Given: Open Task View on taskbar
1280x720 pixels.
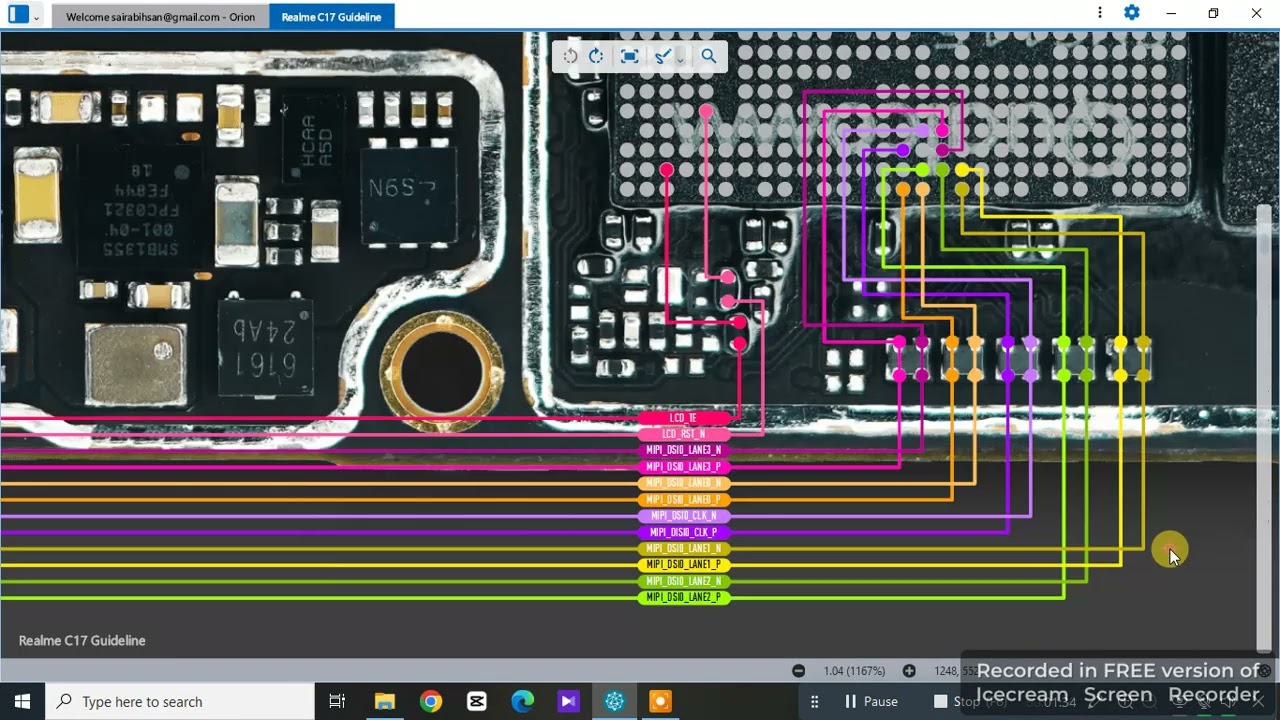Looking at the screenshot, I should tap(337, 701).
